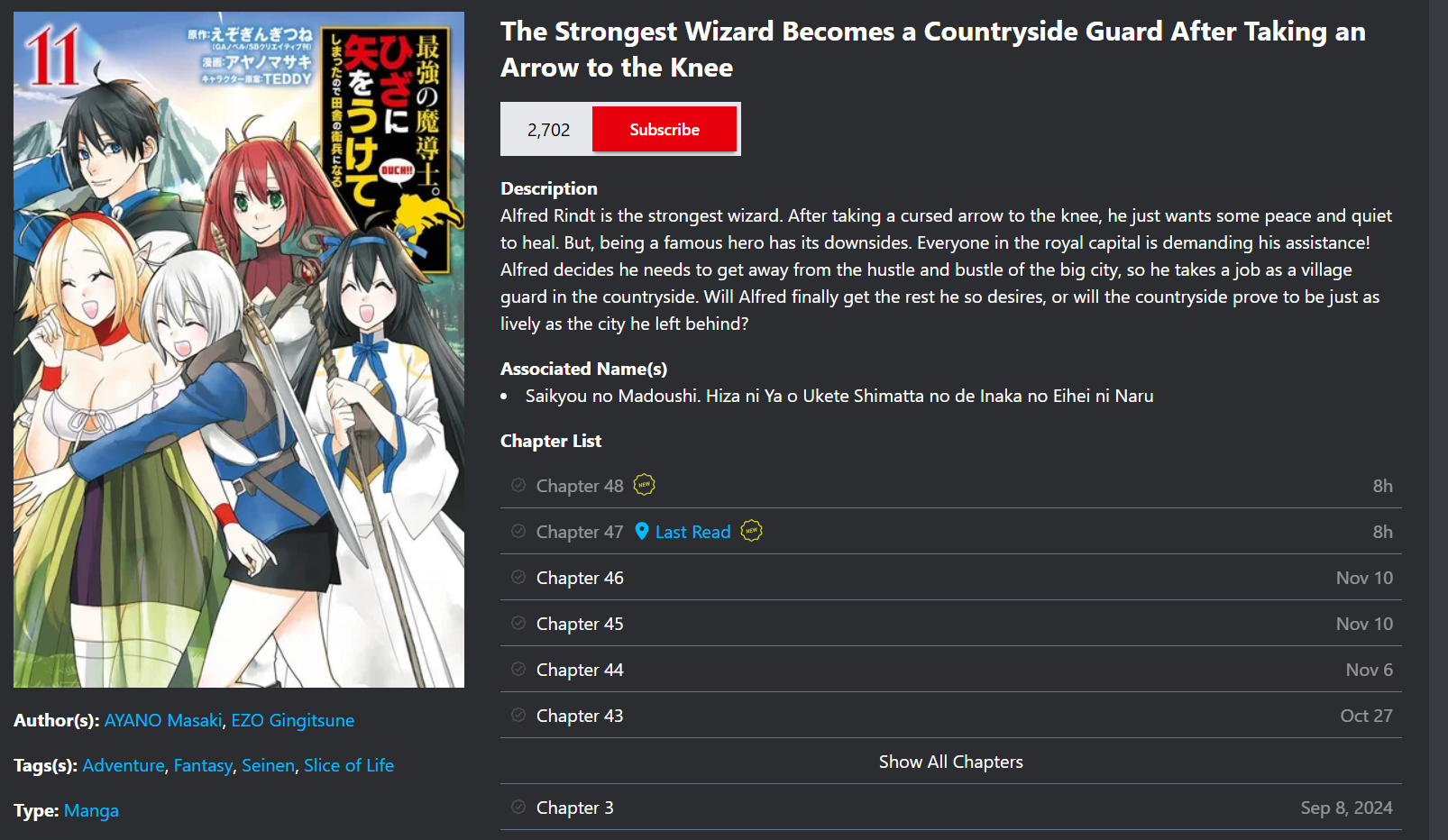The width and height of the screenshot is (1448, 840).
Task: Filter by type Manga
Action: click(x=91, y=810)
